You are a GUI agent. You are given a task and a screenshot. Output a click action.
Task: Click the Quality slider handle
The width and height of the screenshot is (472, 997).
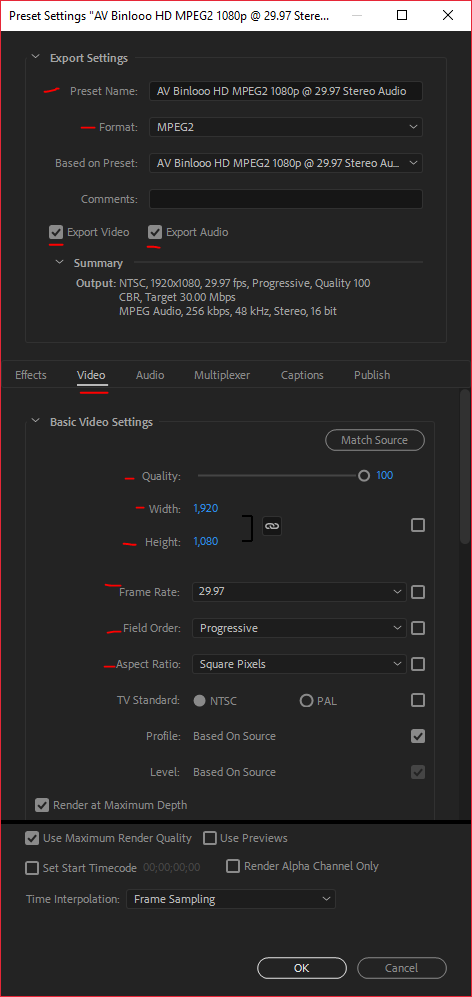pyautogui.click(x=364, y=476)
